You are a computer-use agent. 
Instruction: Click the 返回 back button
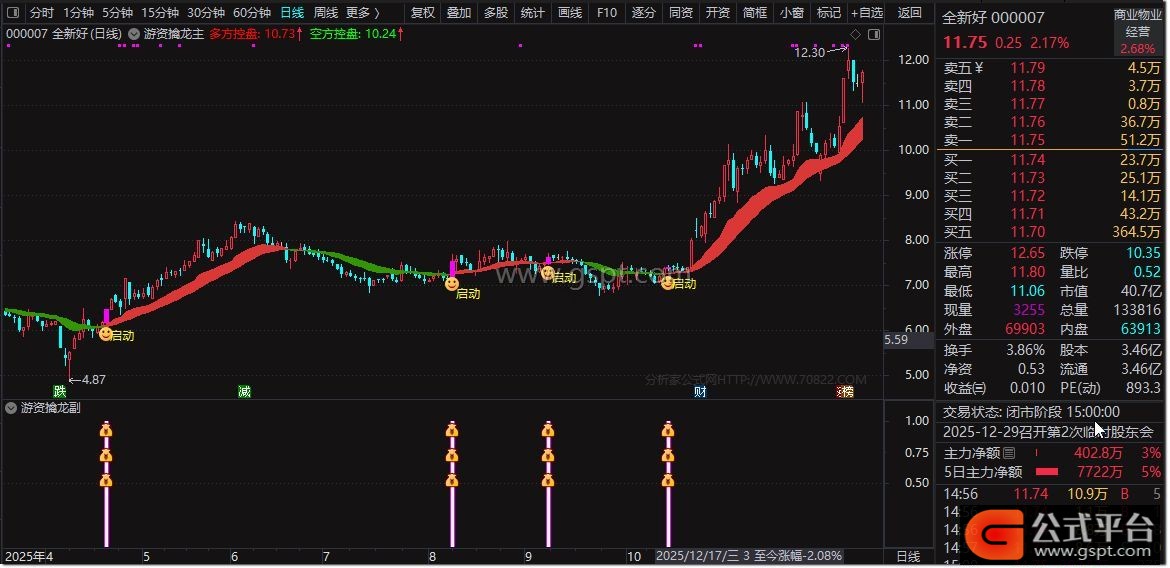tap(910, 13)
